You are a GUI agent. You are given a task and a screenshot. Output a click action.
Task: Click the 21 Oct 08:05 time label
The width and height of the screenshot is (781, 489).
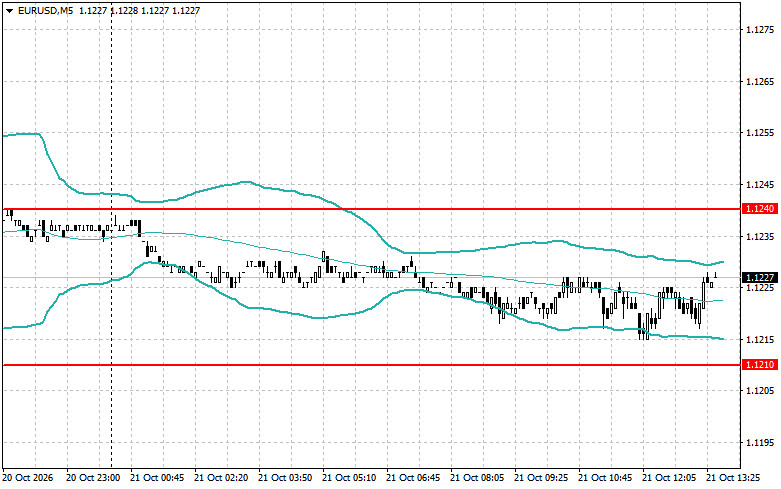click(477, 478)
